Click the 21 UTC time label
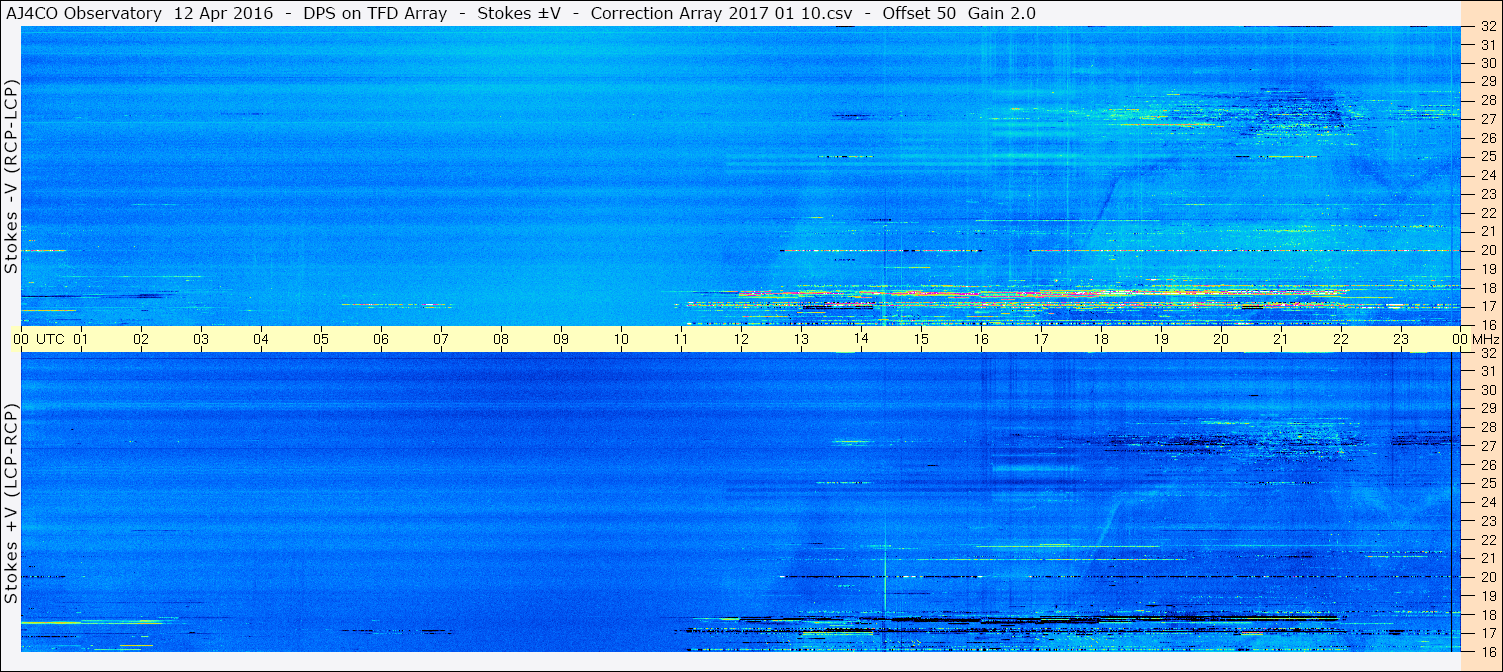 pos(1281,339)
